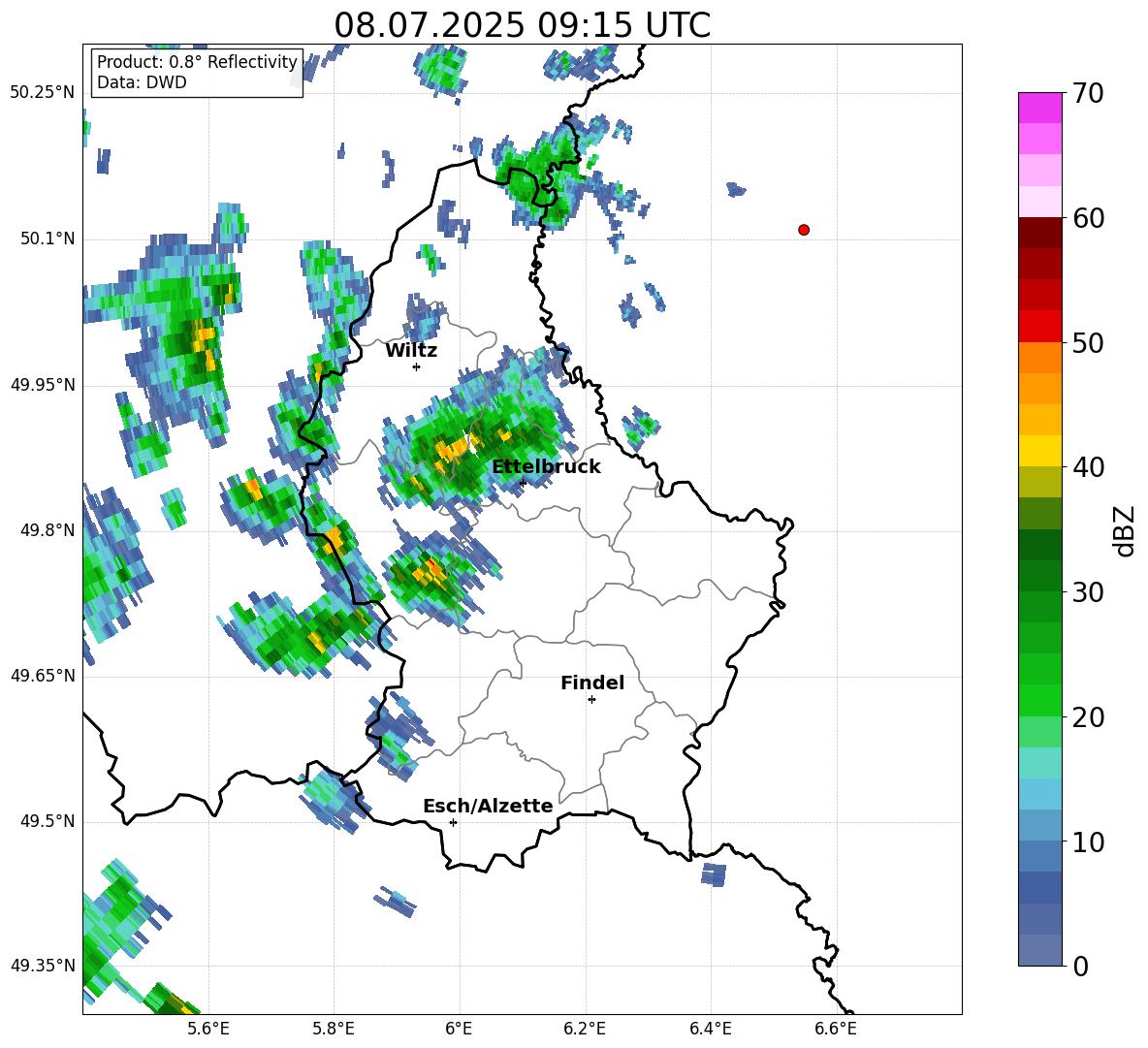The width and height of the screenshot is (1148, 1048).
Task: Click the dBZ colorbar axis label
Action: coord(1126,530)
